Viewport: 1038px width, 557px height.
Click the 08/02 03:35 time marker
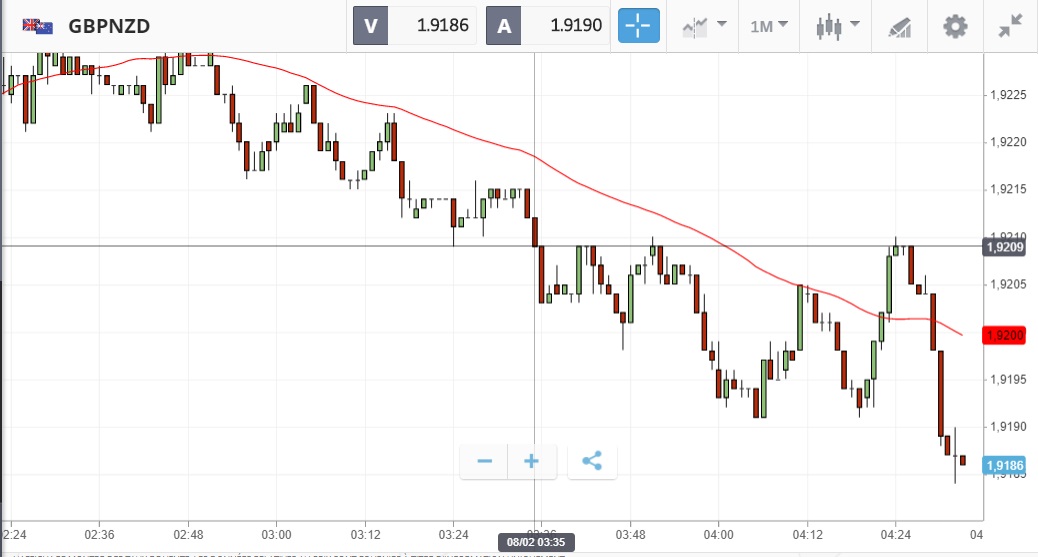(x=534, y=542)
